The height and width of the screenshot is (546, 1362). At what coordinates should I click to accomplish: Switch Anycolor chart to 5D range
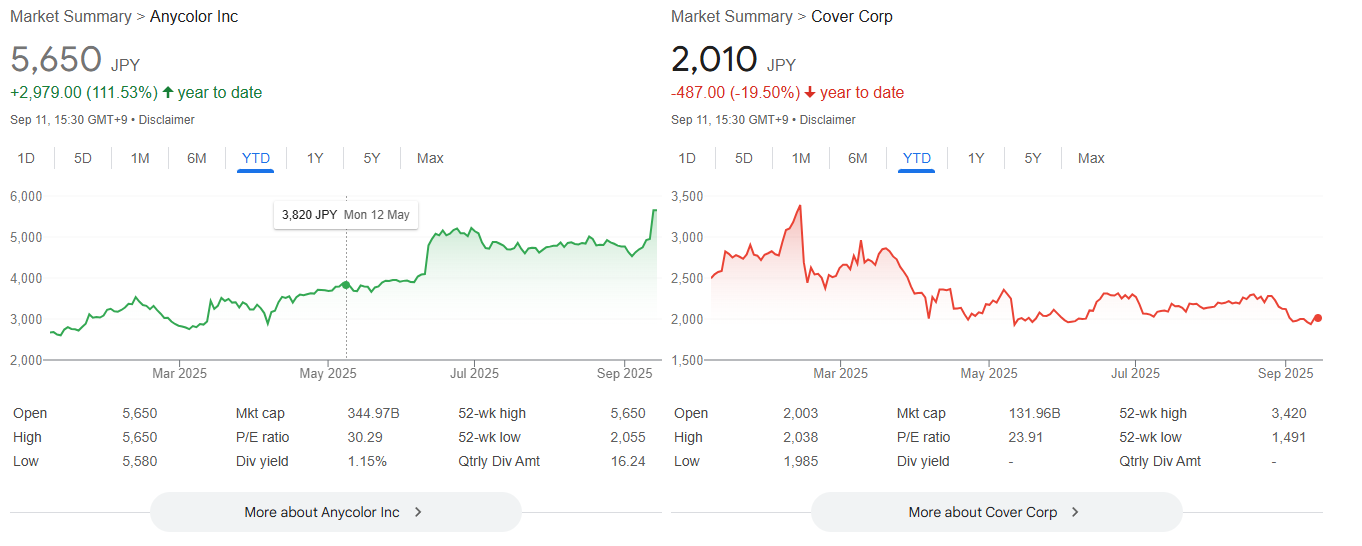[83, 158]
